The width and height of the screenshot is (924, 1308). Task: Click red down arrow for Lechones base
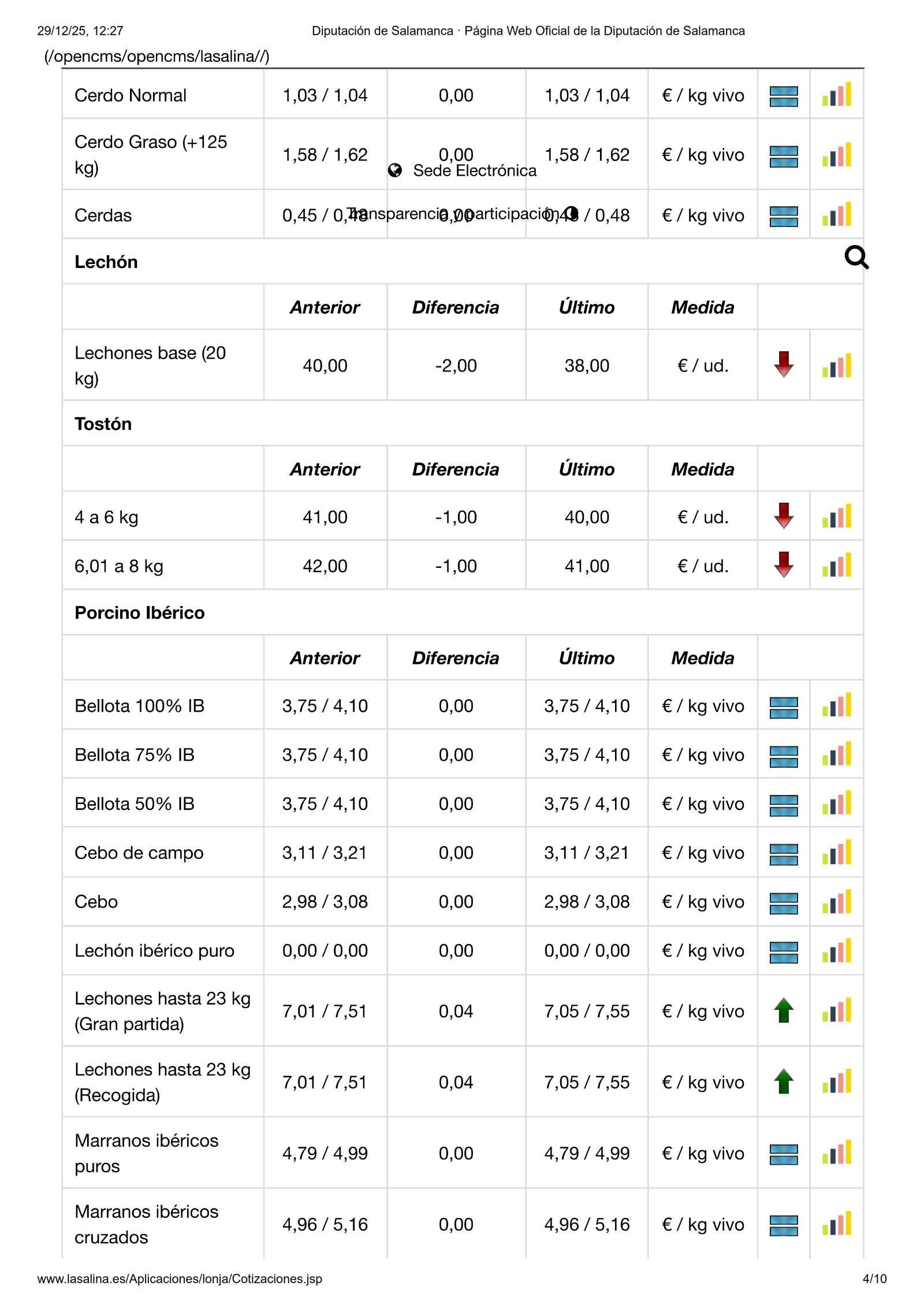783,365
